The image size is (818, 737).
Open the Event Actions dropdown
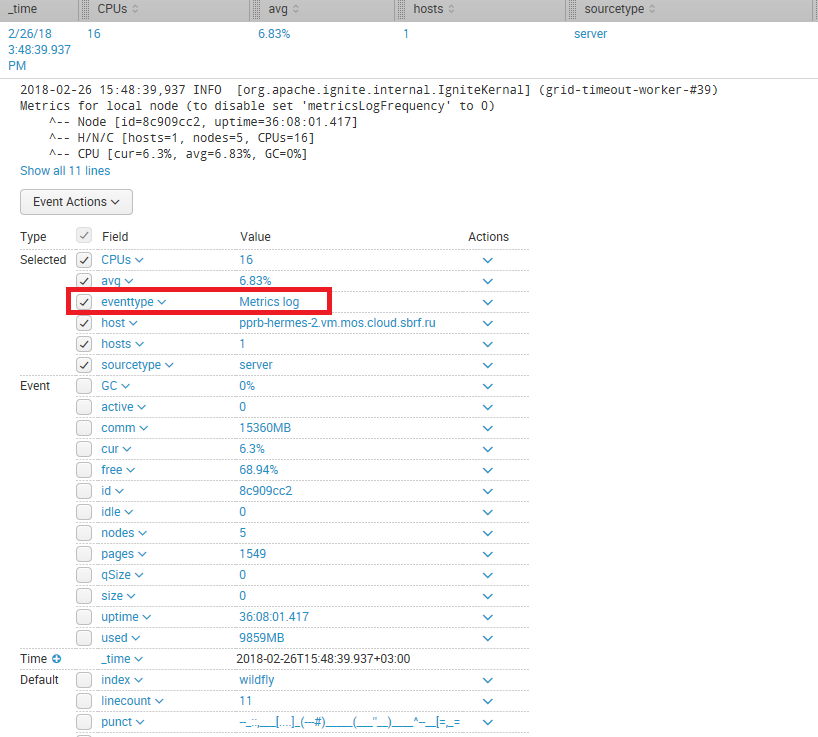(x=76, y=202)
